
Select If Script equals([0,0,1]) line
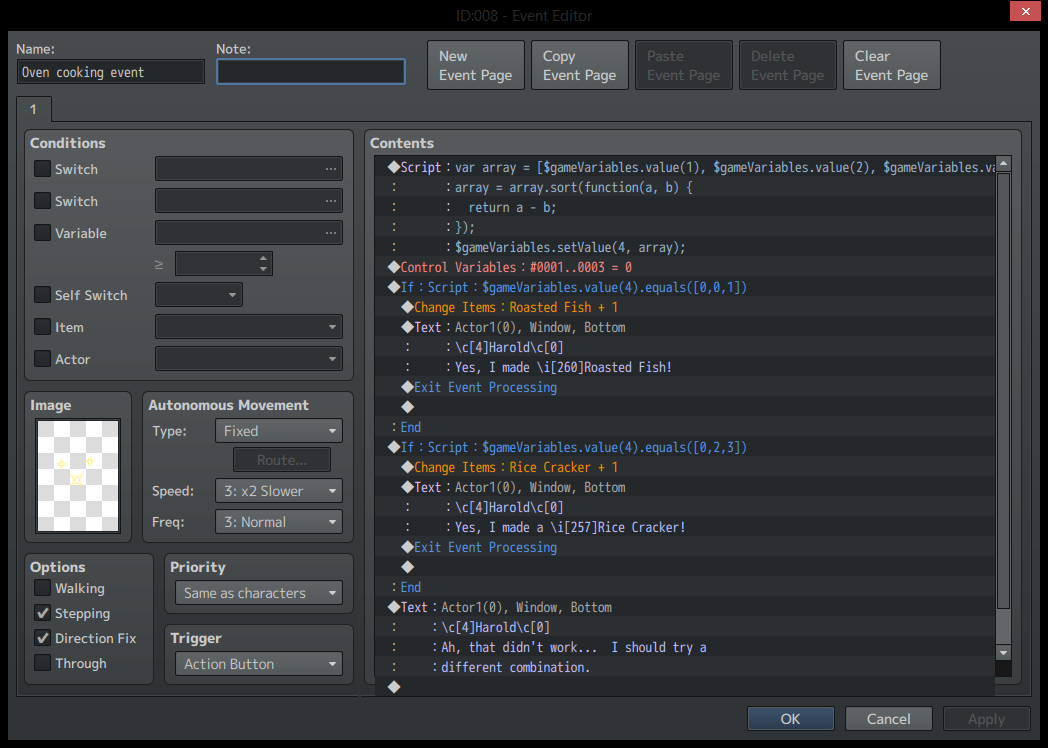(x=685, y=287)
